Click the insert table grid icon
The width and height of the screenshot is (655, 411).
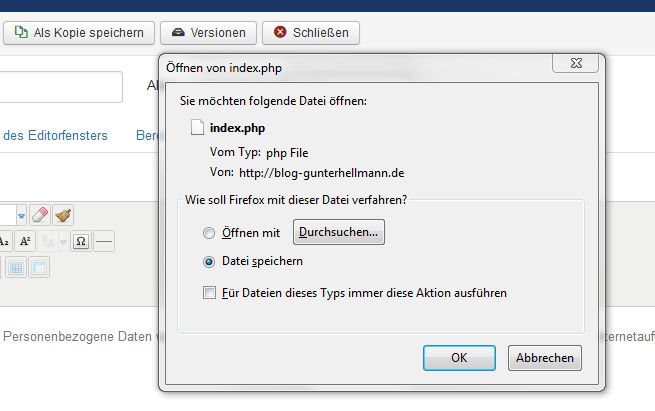click(16, 267)
